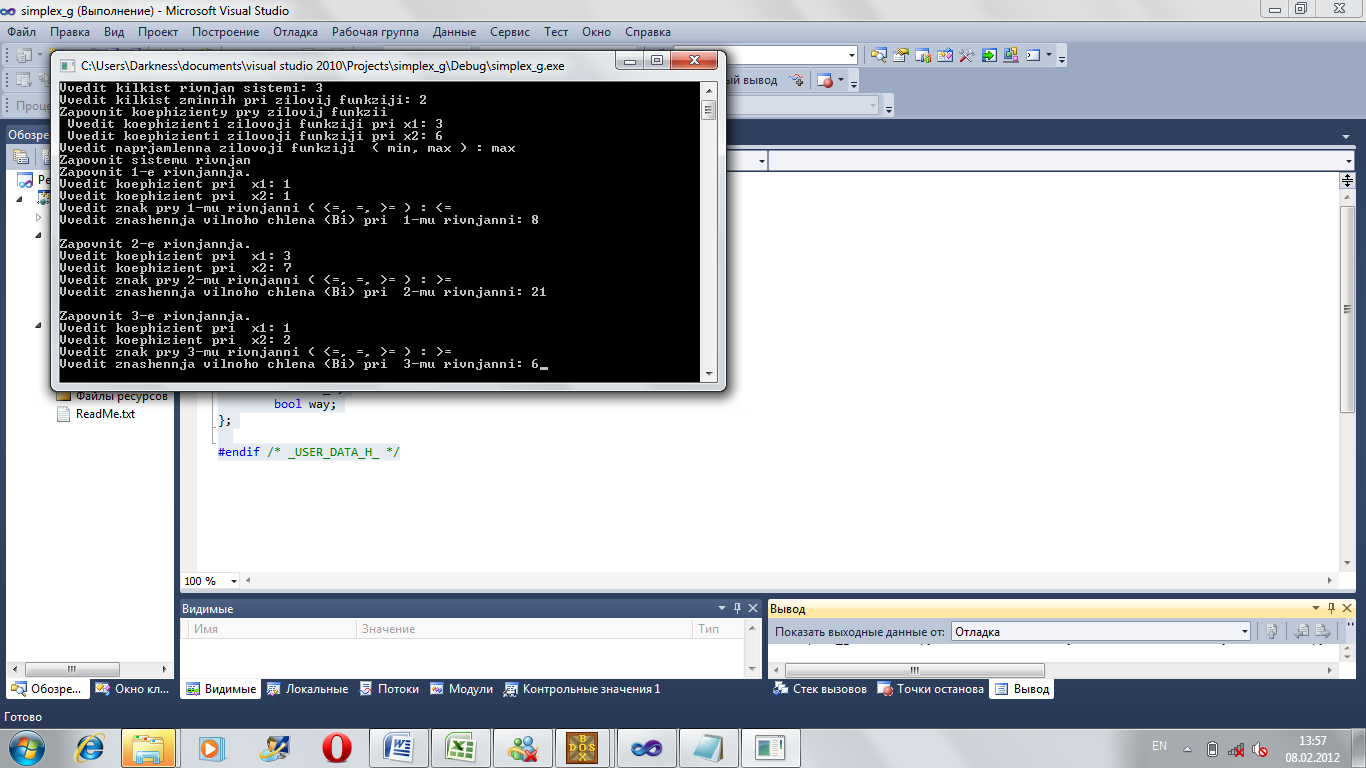Open Microsoft Excel from the taskbar
Image resolution: width=1366 pixels, height=768 pixels.
(459, 747)
